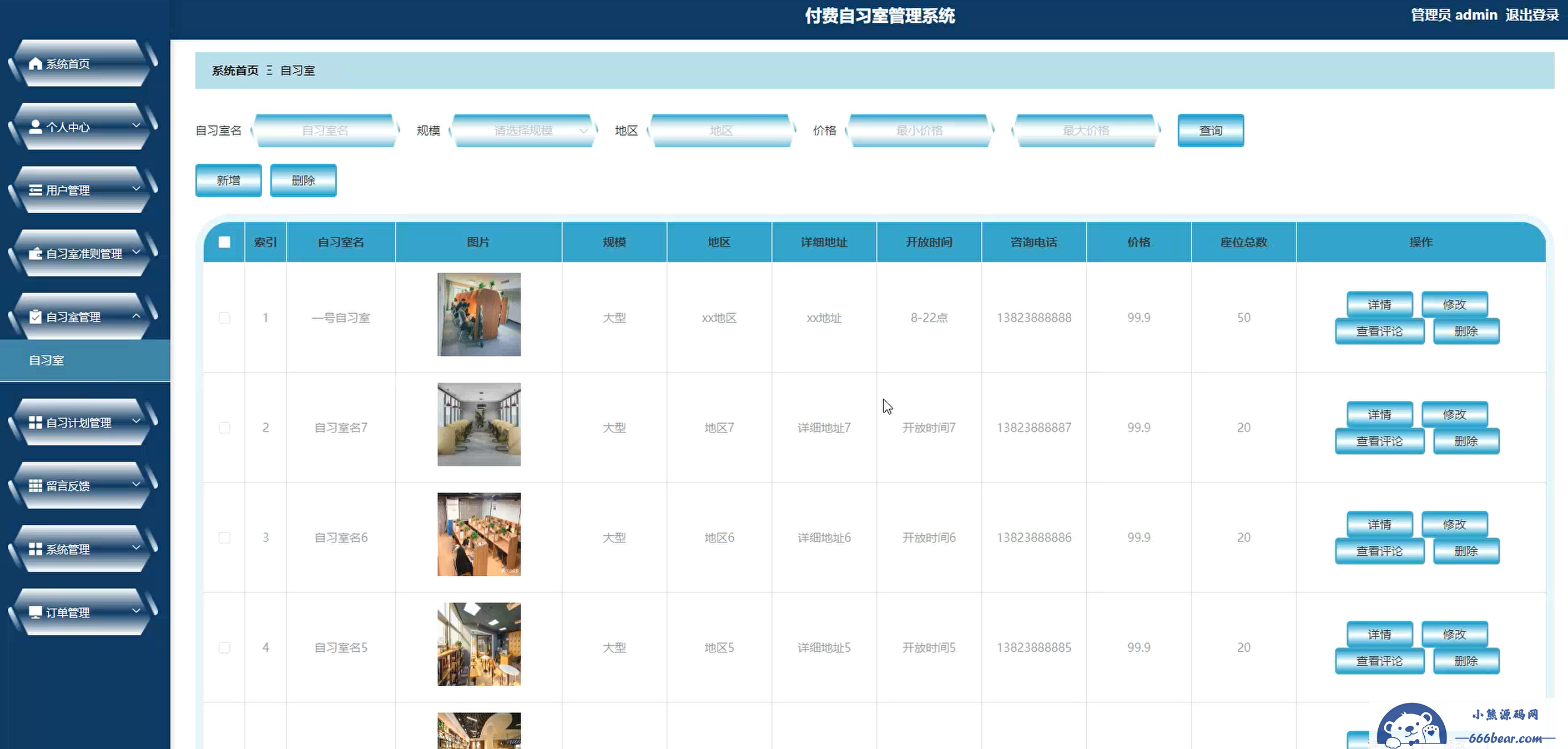Click the 查询 search button

pyautogui.click(x=1210, y=130)
